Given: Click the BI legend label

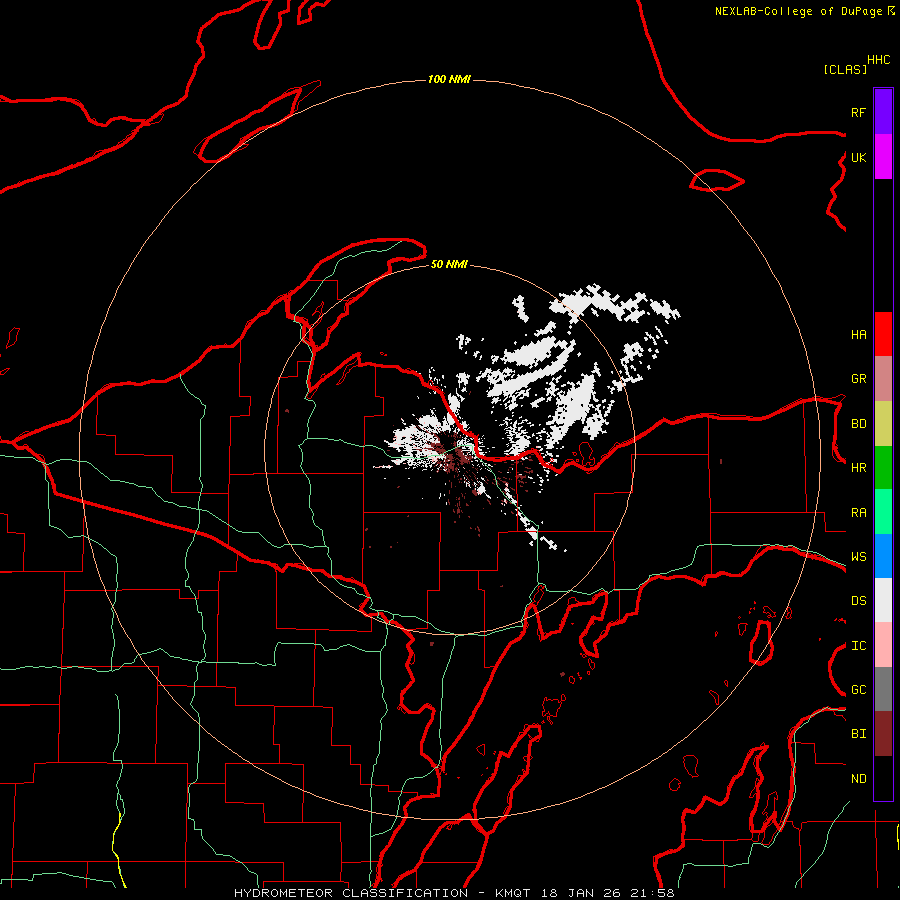Looking at the screenshot, I should click(858, 734).
